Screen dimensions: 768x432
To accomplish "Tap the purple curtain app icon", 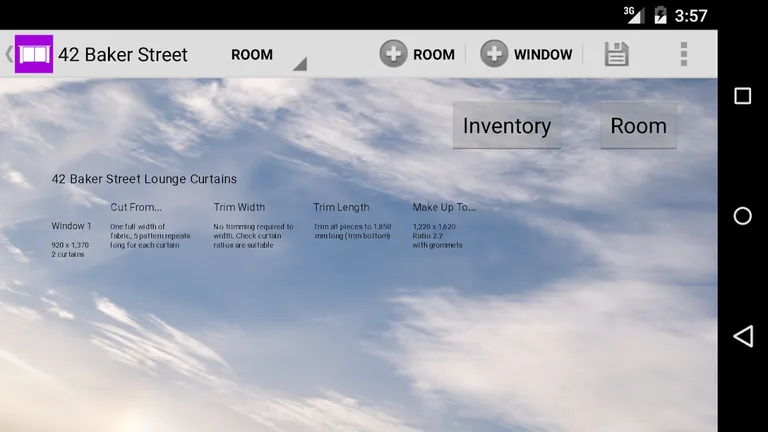I will (x=34, y=54).
